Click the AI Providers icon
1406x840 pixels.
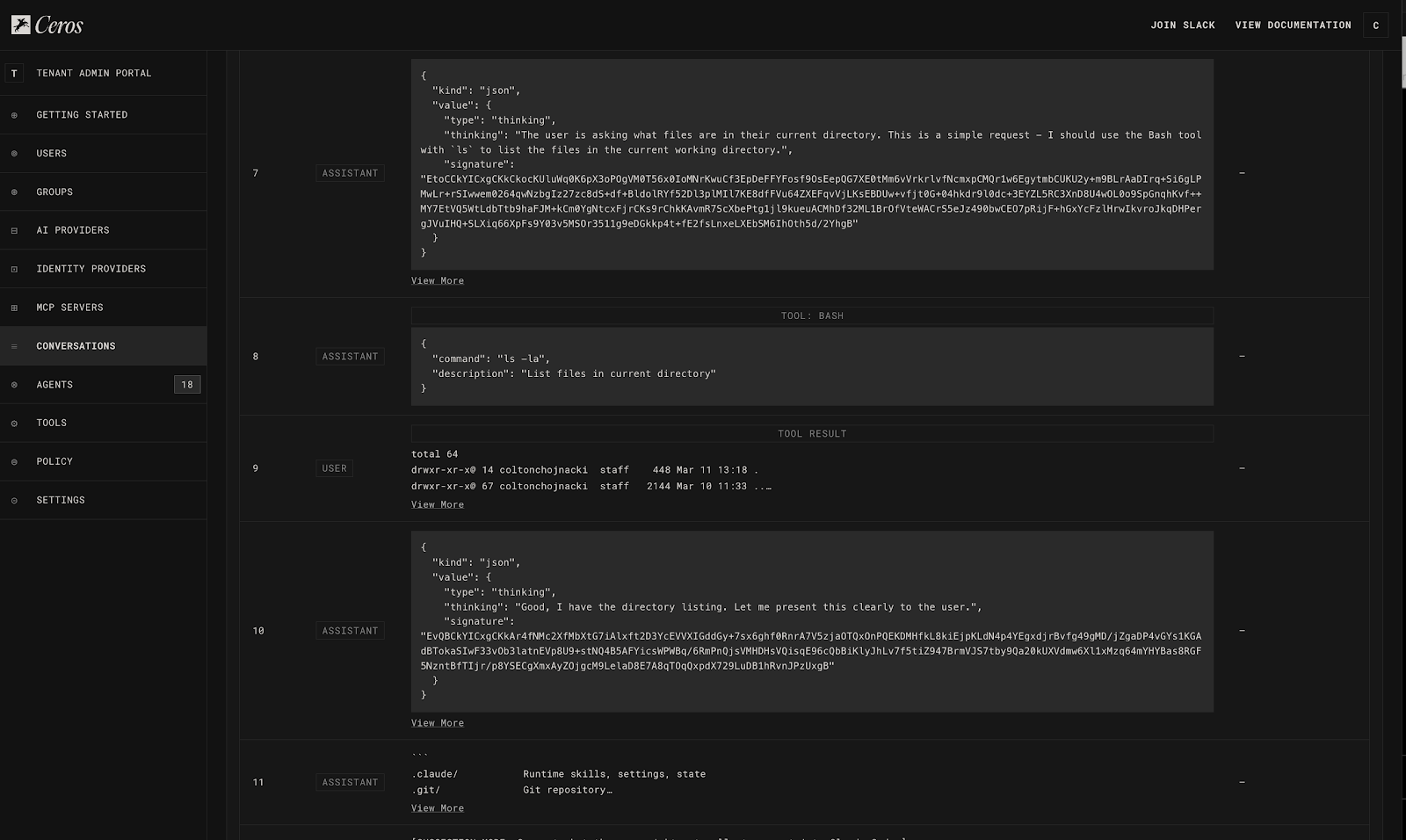pyautogui.click(x=14, y=231)
